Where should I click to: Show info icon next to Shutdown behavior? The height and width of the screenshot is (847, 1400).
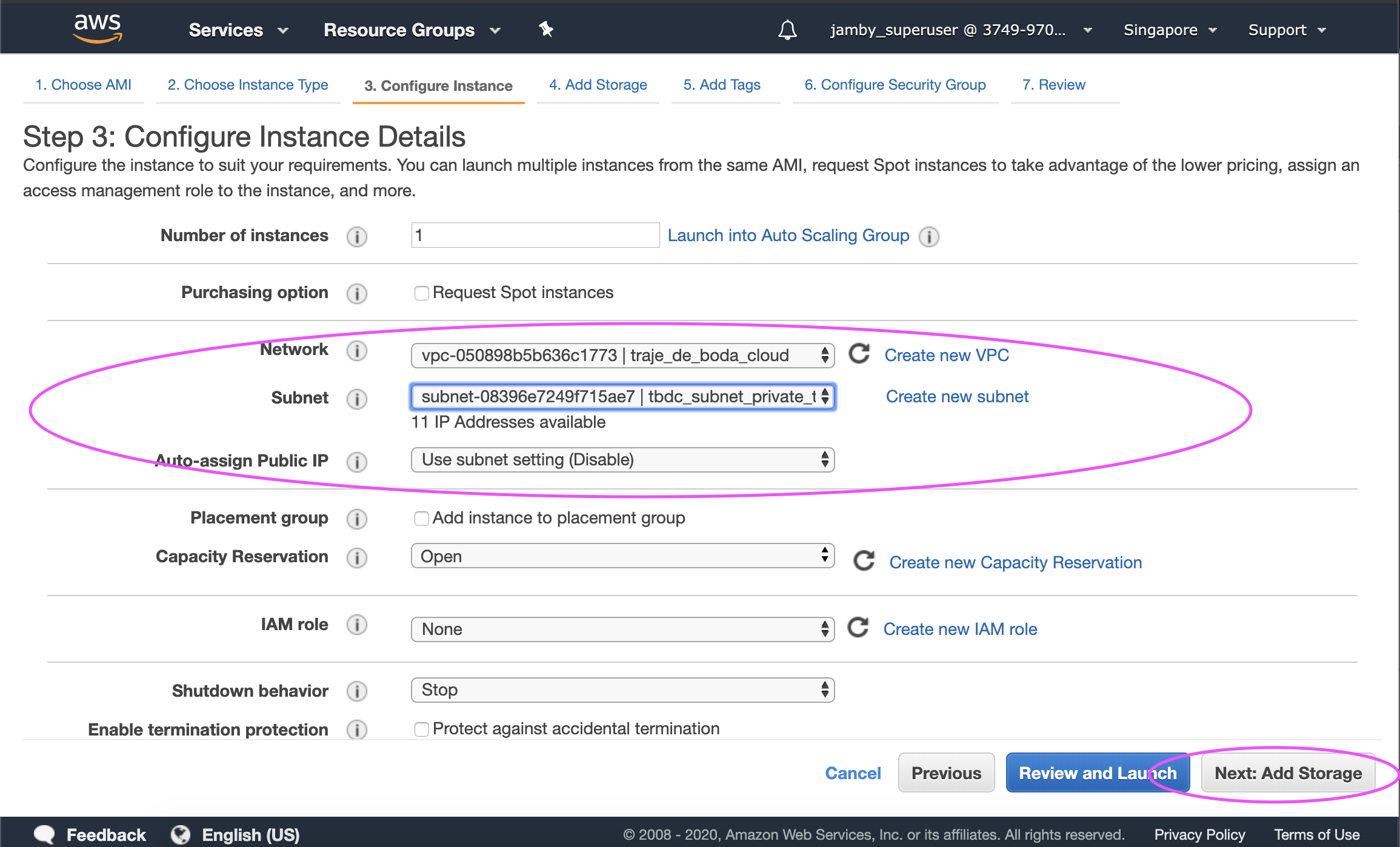point(357,691)
